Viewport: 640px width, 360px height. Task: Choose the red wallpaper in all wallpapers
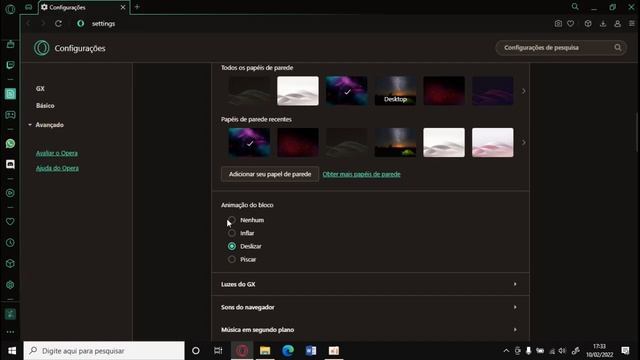pos(444,91)
